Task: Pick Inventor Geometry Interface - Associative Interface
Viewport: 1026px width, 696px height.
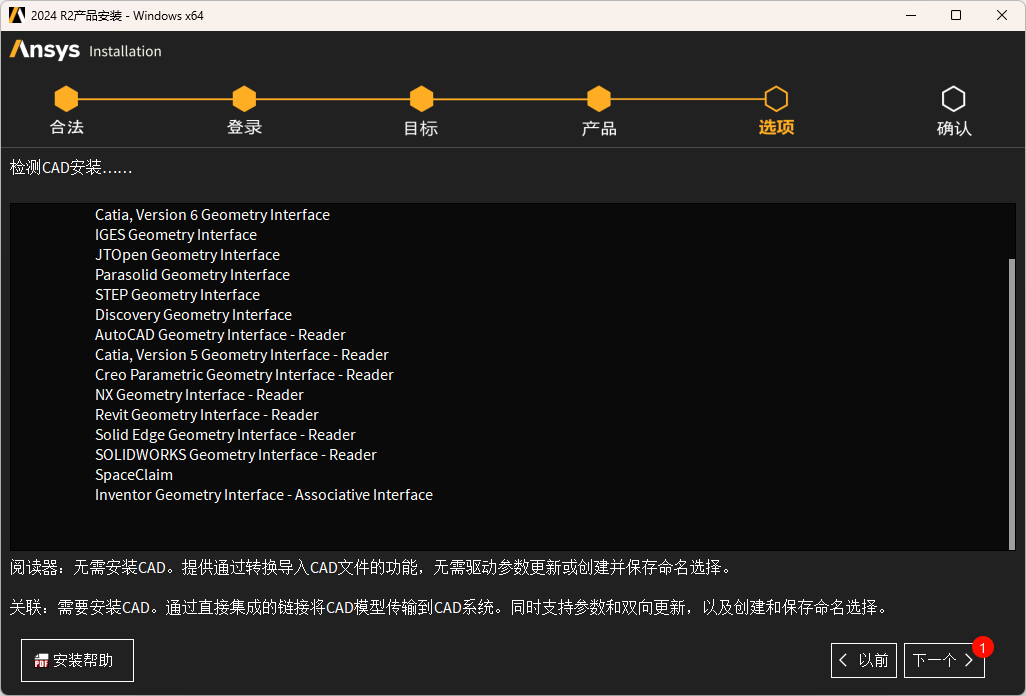Action: point(263,495)
